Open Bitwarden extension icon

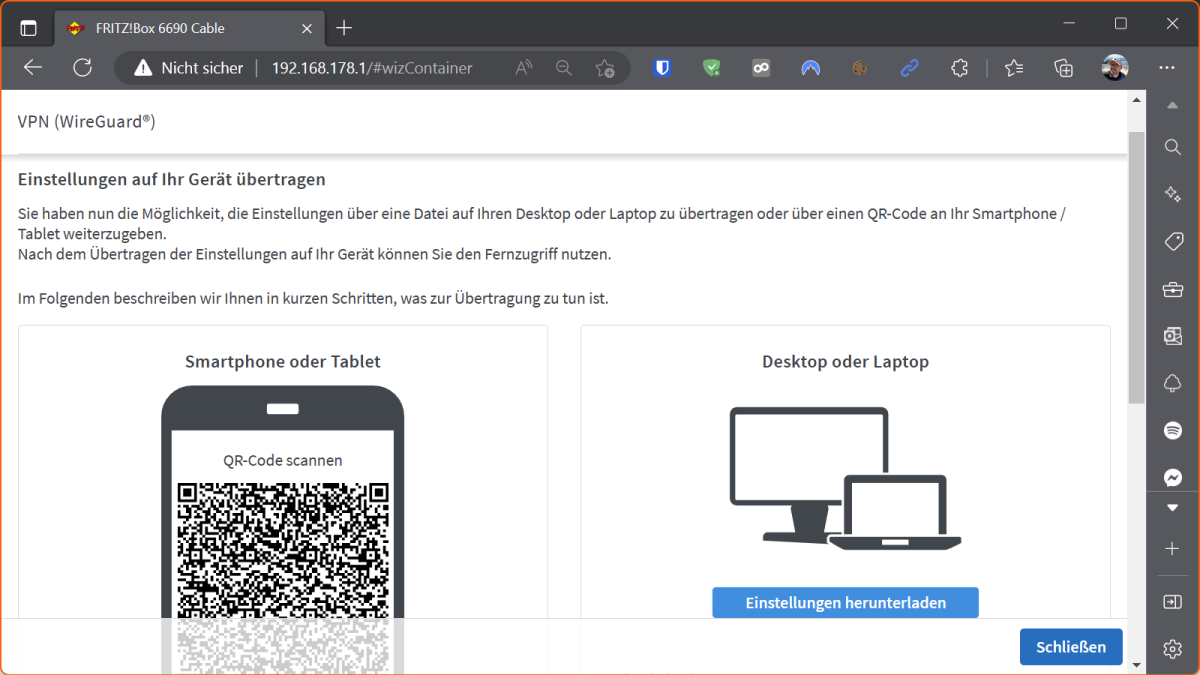tap(661, 68)
